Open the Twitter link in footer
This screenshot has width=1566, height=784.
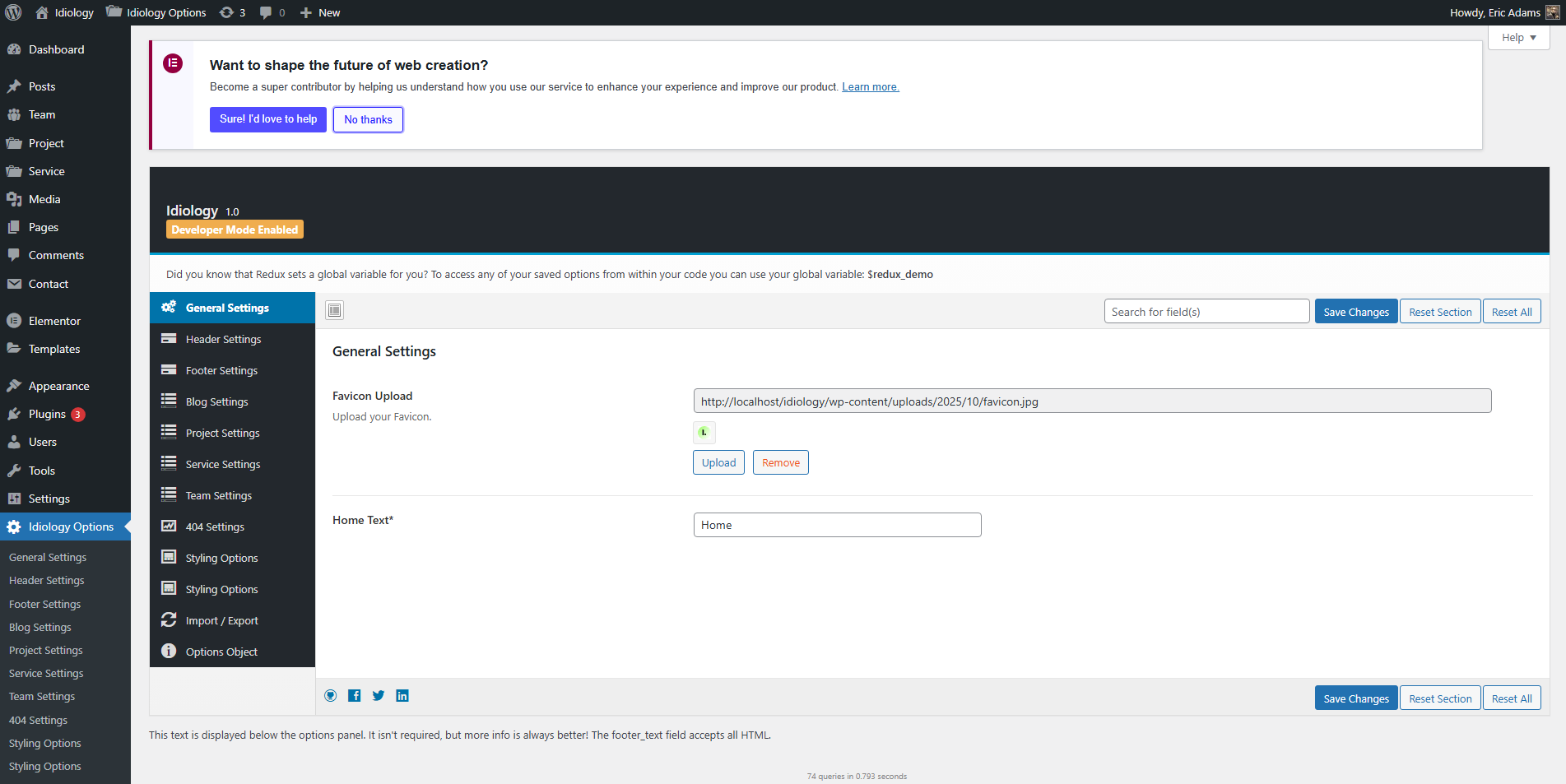click(379, 696)
